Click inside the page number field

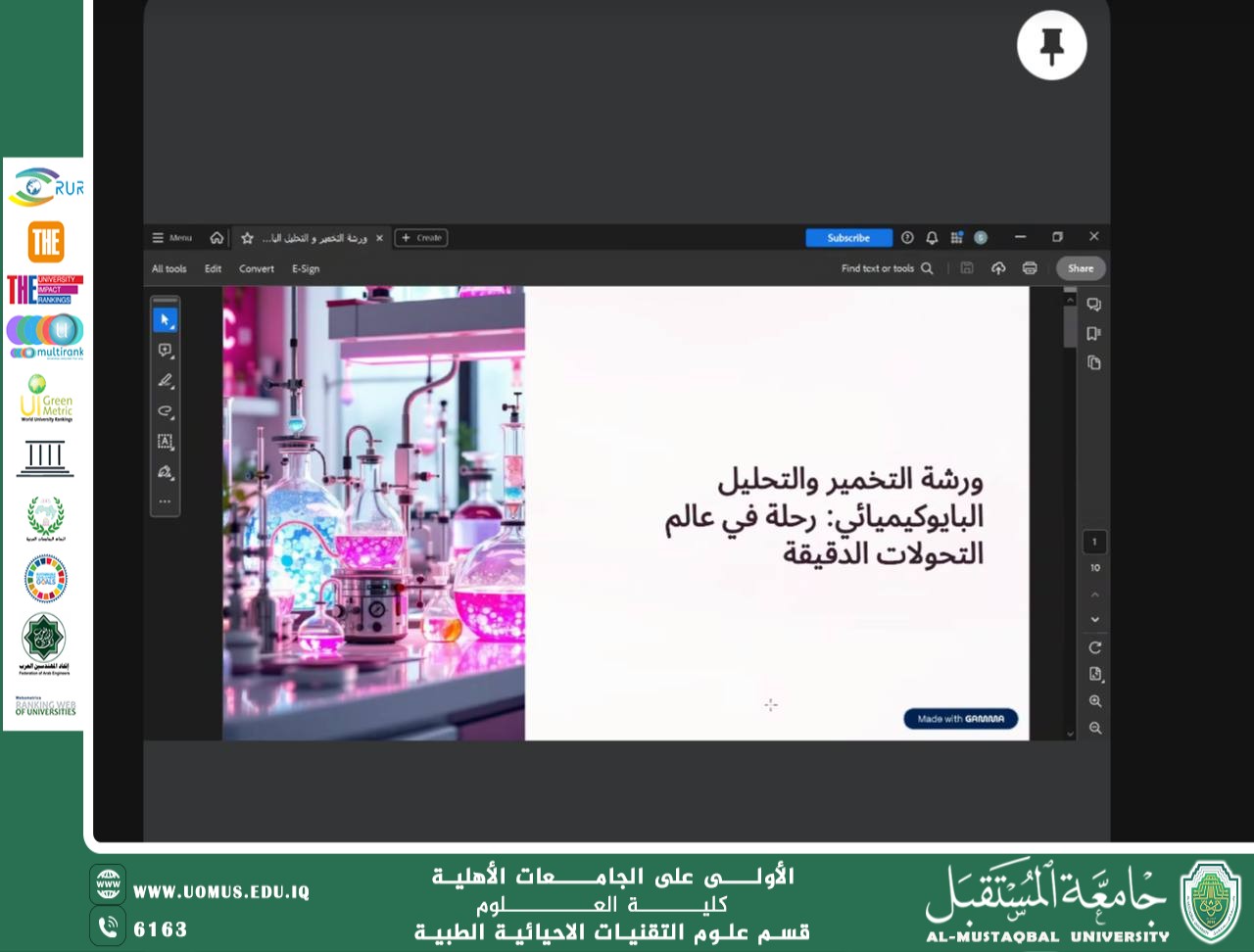pyautogui.click(x=1093, y=542)
